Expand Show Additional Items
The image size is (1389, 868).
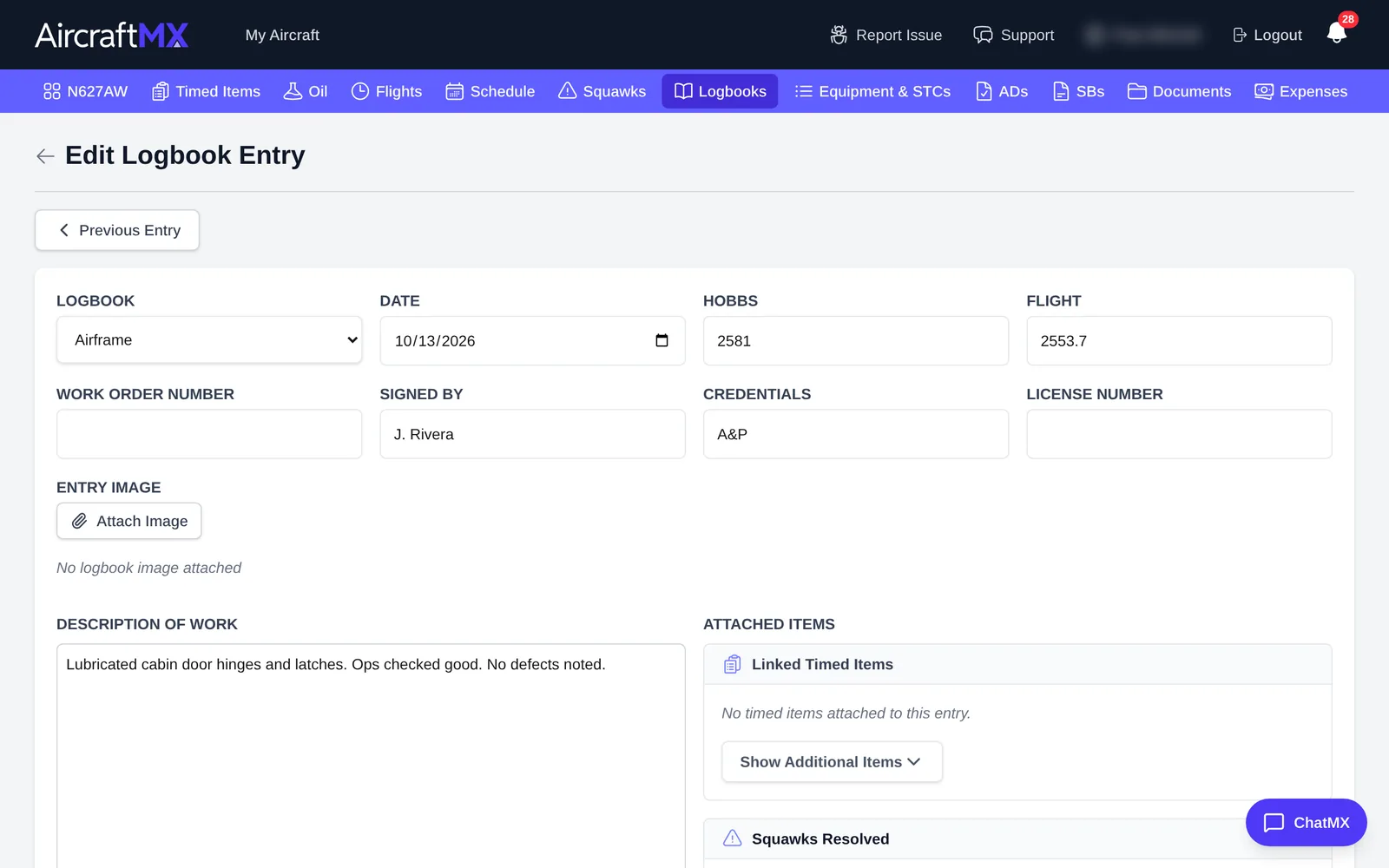coord(832,761)
